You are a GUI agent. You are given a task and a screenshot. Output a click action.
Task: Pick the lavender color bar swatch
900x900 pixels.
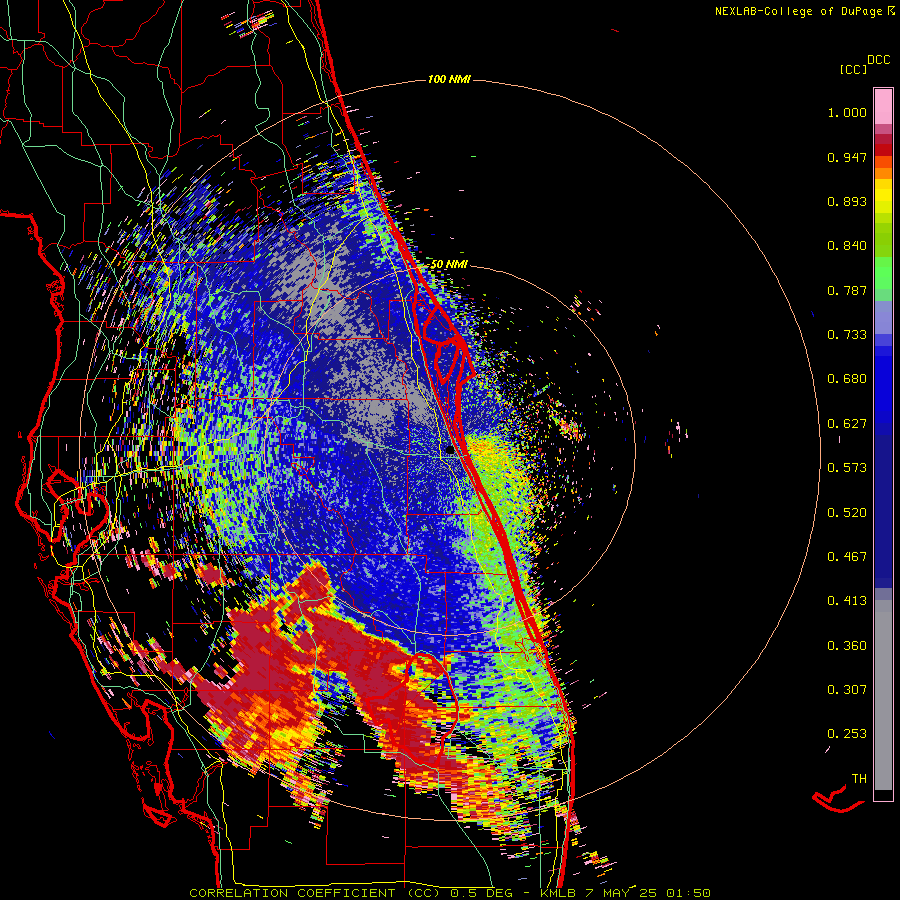(883, 317)
